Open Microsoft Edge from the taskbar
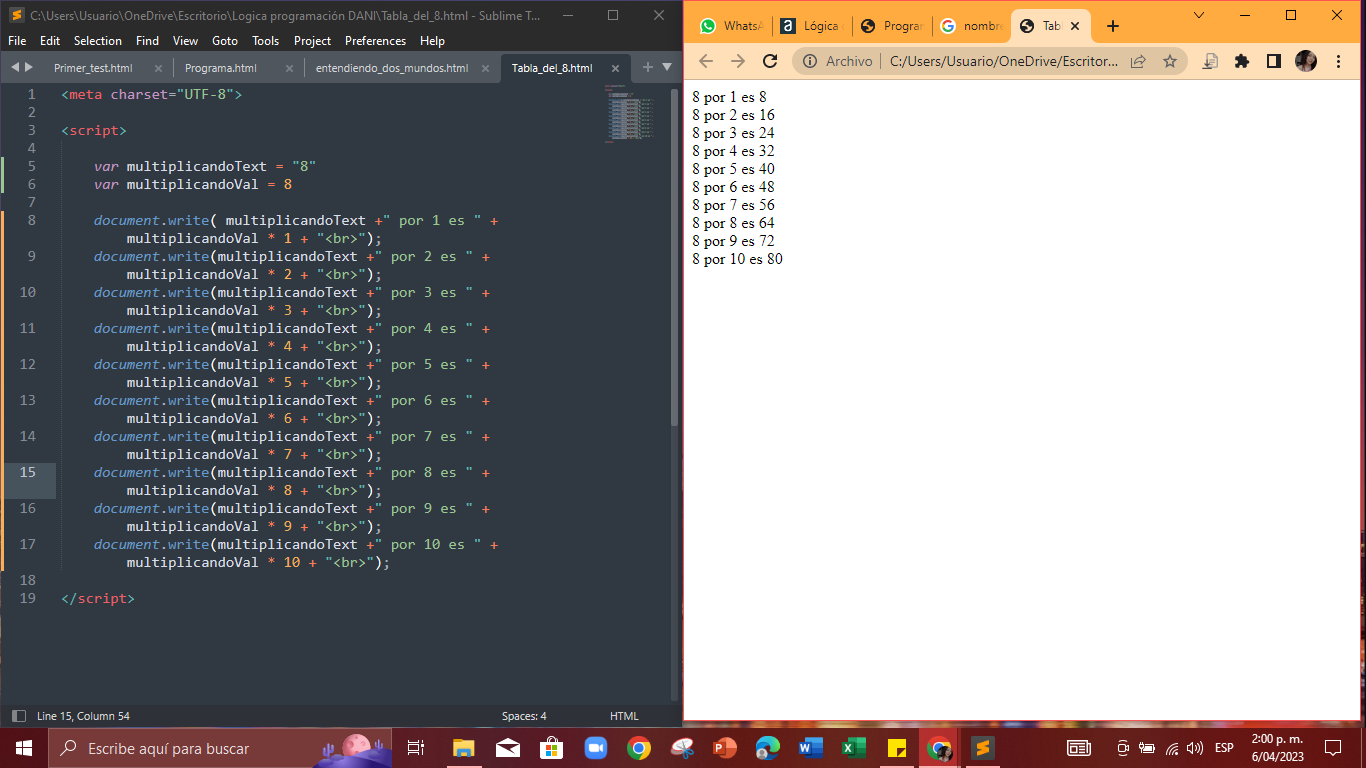1366x768 pixels. (768, 748)
